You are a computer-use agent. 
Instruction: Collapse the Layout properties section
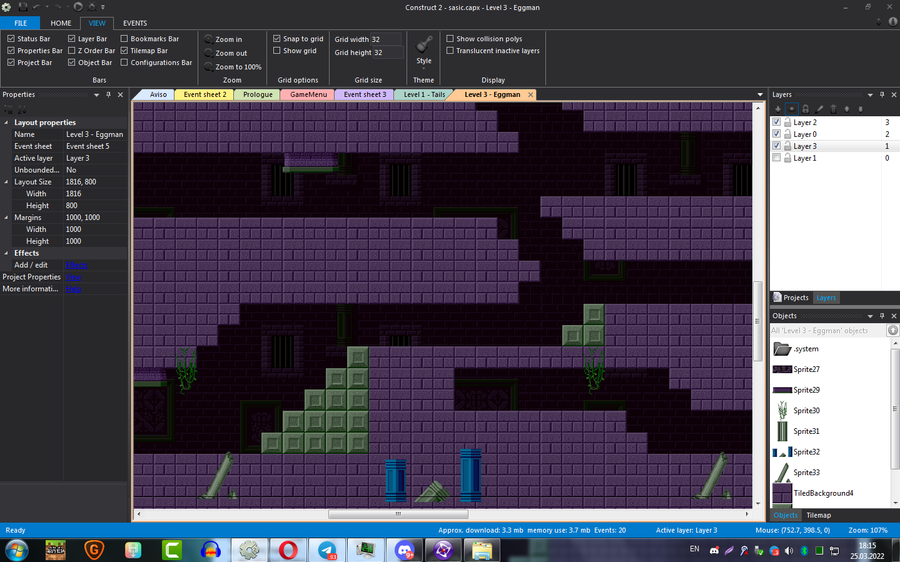point(6,122)
